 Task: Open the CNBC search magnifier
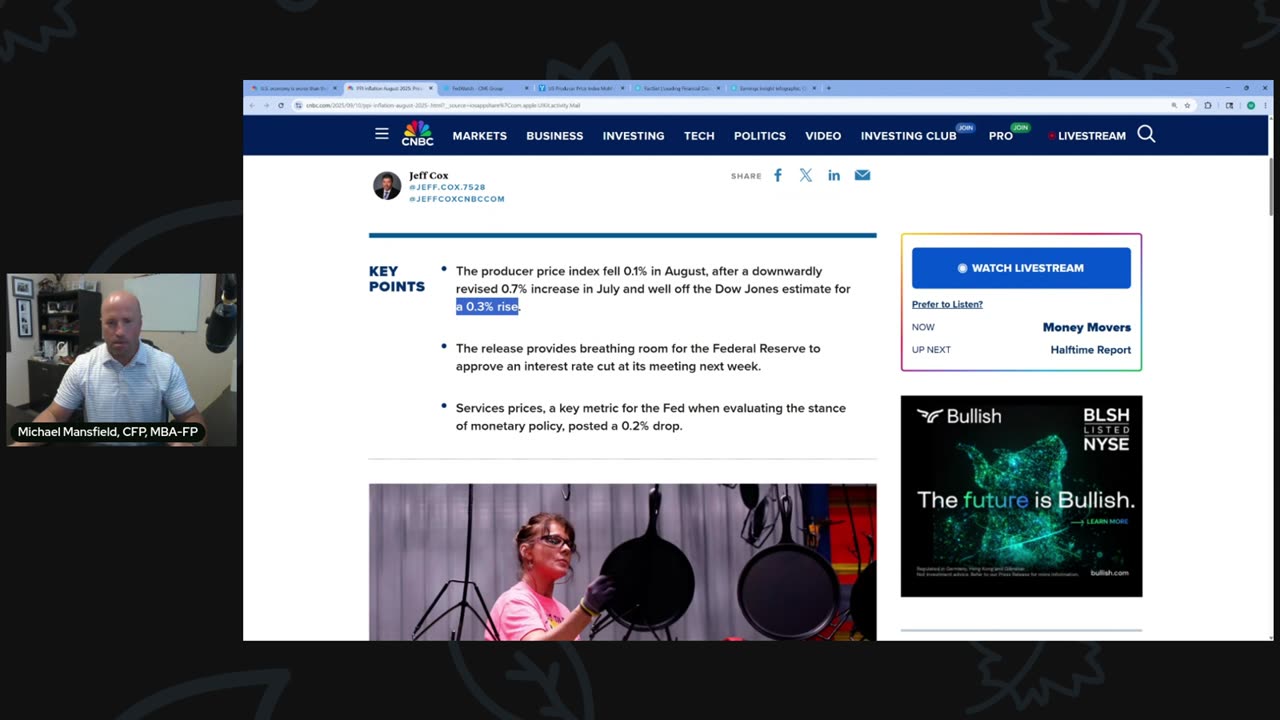pyautogui.click(x=1146, y=134)
